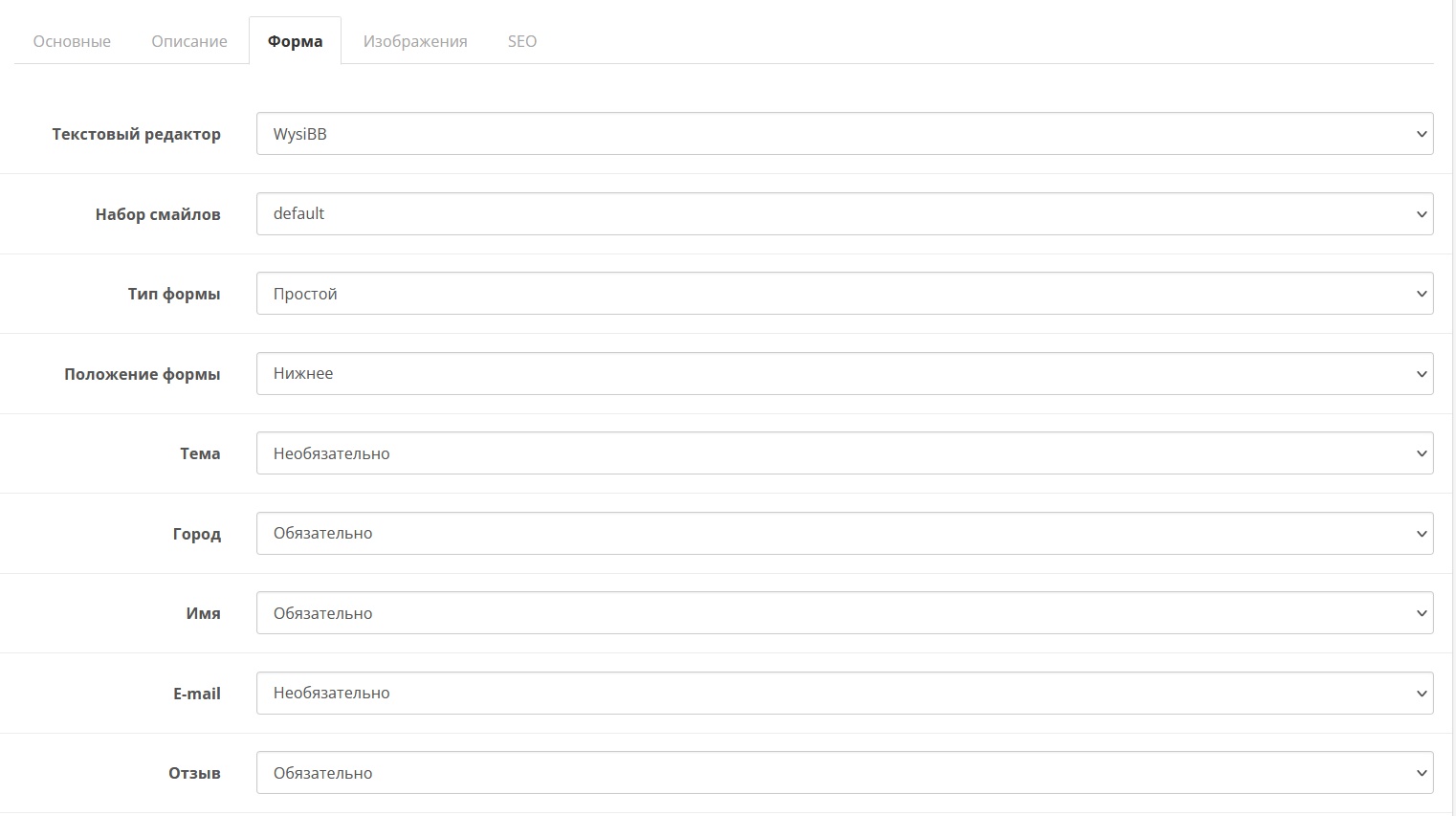Image resolution: width=1456 pixels, height=816 pixels.
Task: Expand the E-mail requirement dropdown
Action: click(844, 694)
